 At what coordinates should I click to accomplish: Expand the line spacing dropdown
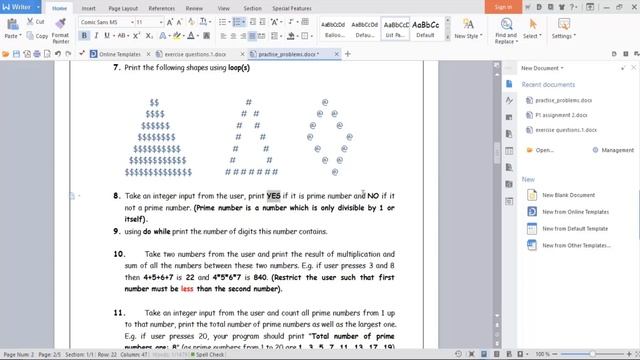point(281,36)
